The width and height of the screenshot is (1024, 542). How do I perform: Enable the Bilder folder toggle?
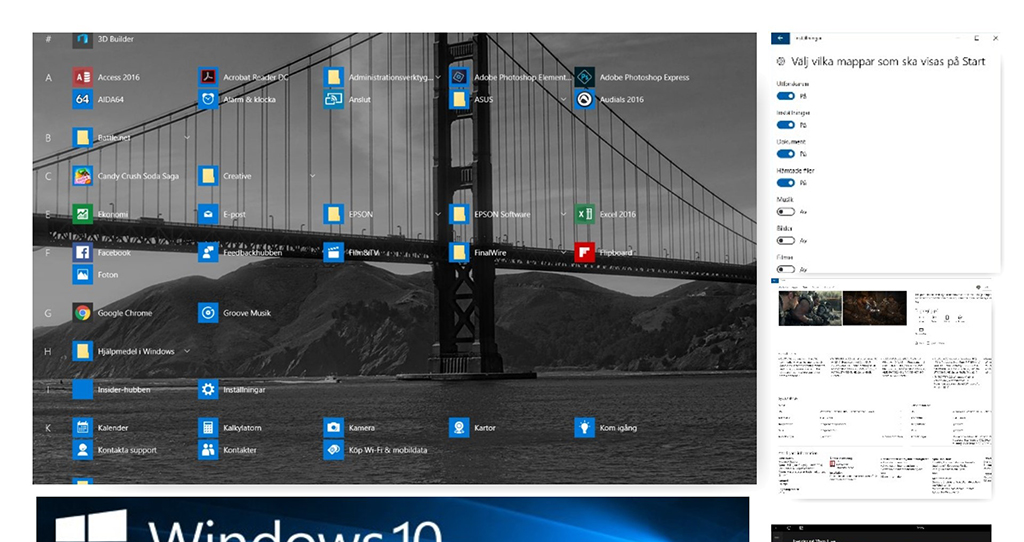(786, 240)
